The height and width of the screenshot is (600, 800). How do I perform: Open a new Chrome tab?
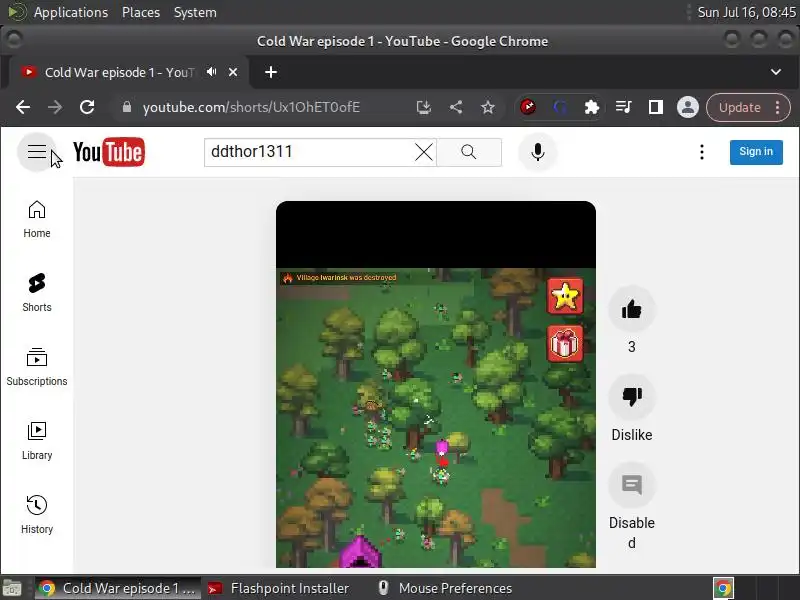pyautogui.click(x=271, y=72)
